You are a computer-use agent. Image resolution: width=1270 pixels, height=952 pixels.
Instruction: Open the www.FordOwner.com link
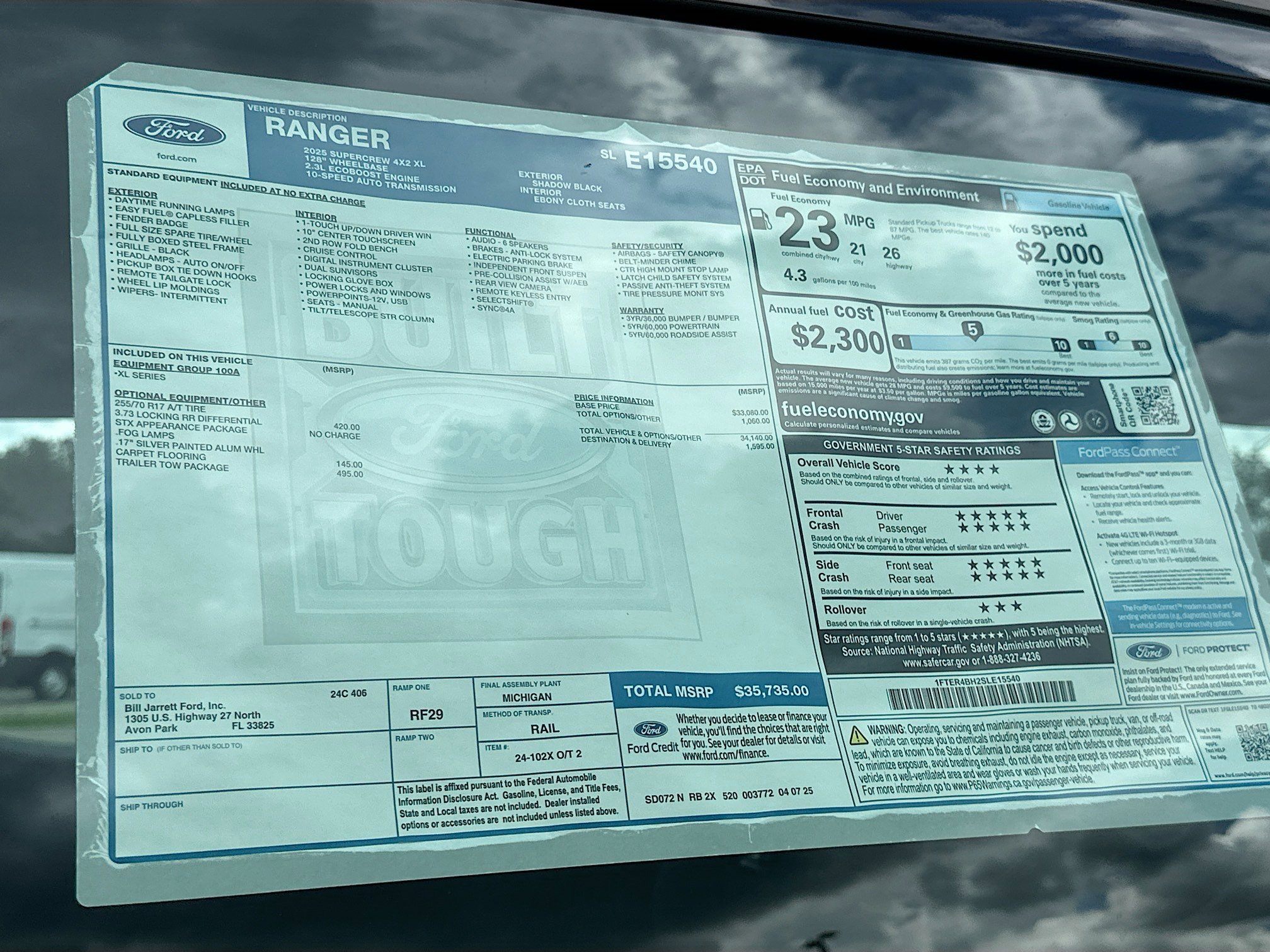pyautogui.click(x=1211, y=694)
